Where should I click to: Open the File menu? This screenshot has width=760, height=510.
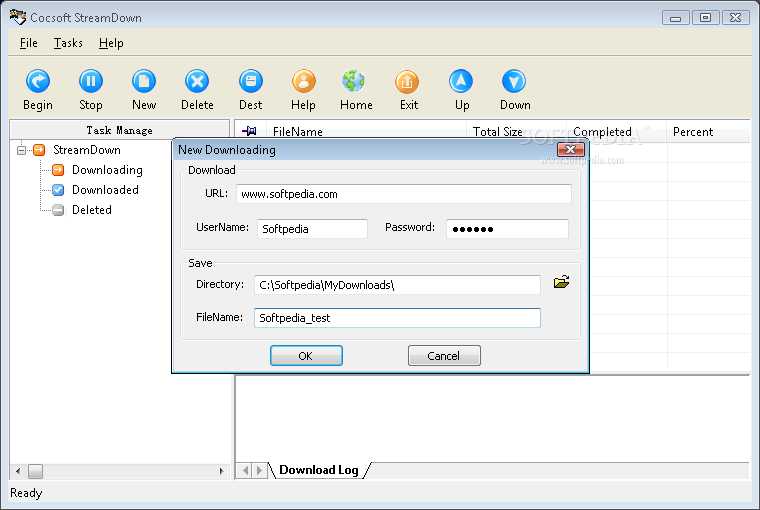tap(29, 43)
